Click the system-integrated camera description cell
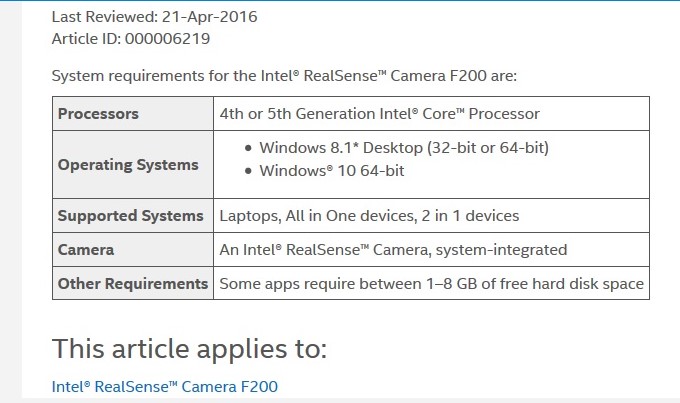The image size is (680, 403). pyautogui.click(x=393, y=250)
